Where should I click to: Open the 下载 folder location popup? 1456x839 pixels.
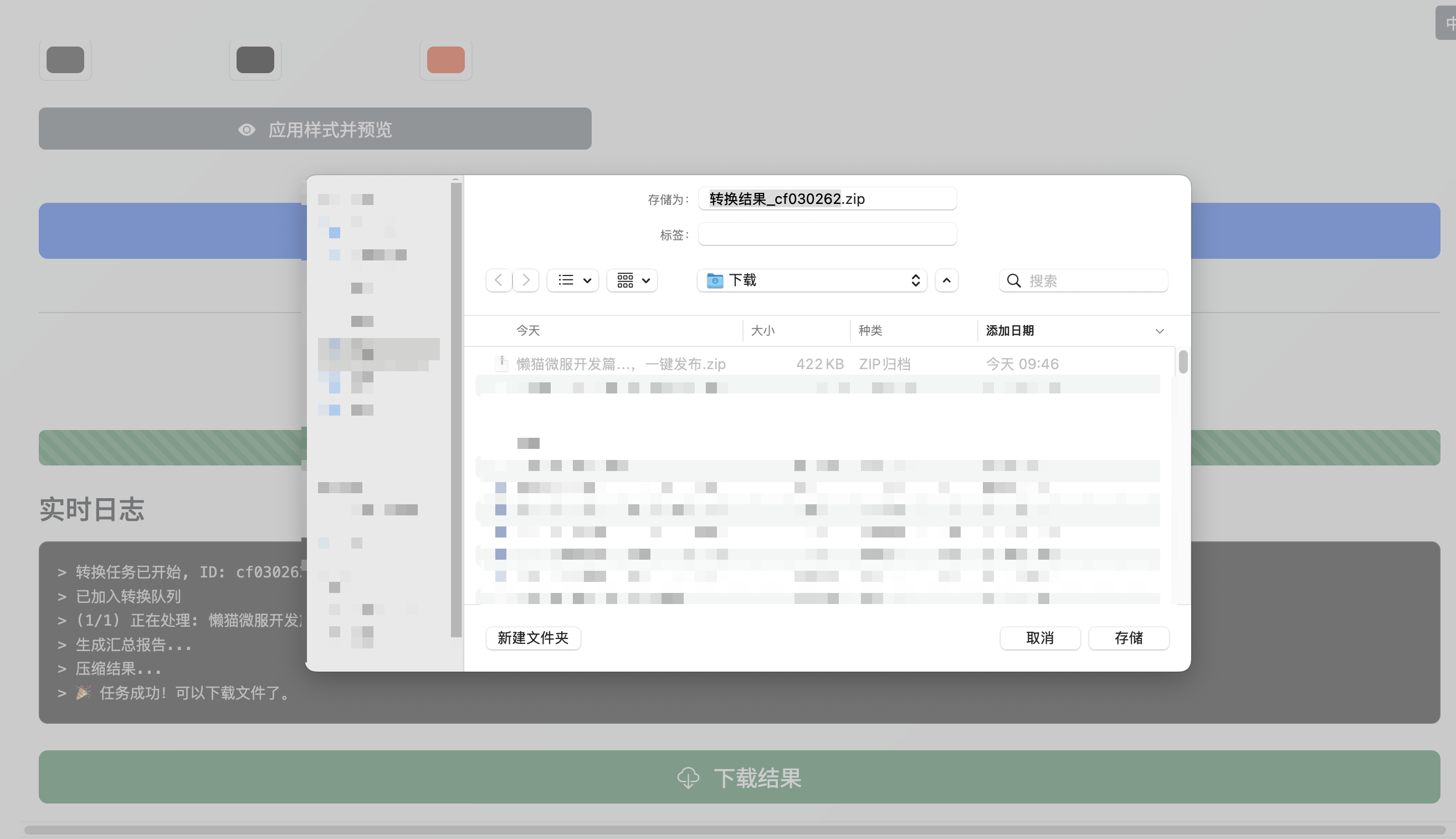click(x=812, y=280)
